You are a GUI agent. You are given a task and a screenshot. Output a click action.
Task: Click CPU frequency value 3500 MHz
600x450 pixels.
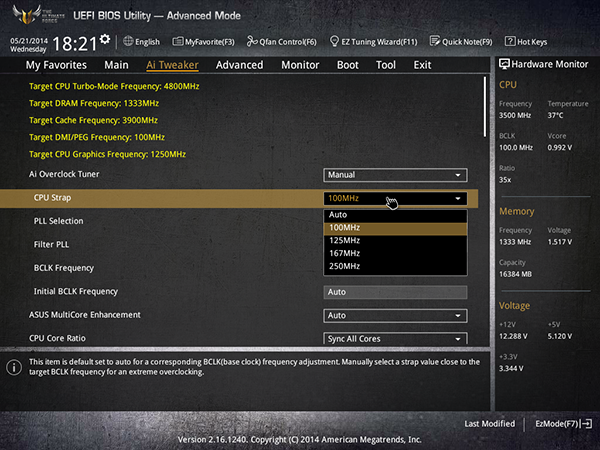pos(515,115)
